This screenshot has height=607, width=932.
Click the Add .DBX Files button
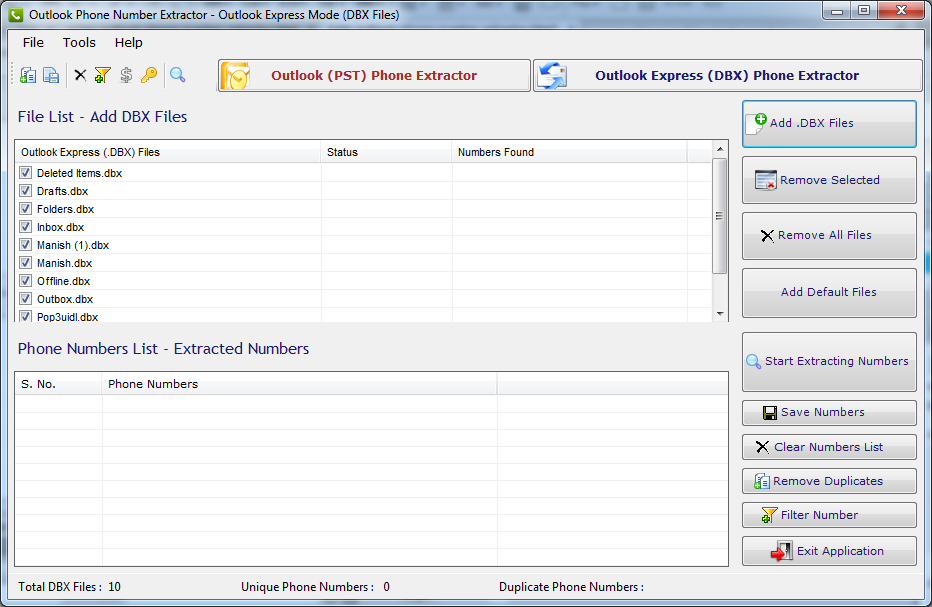click(x=829, y=124)
